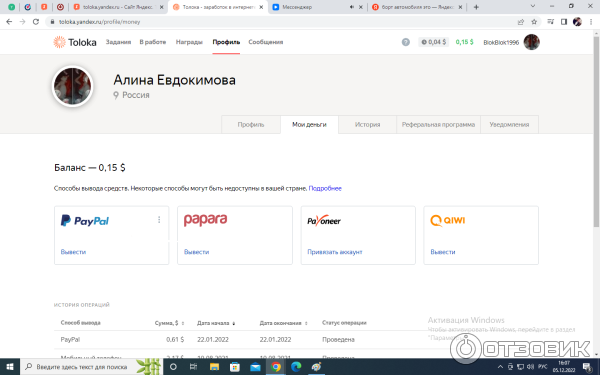The image size is (600, 375).
Task: Open the Реферальная программа tab
Action: tap(438, 124)
